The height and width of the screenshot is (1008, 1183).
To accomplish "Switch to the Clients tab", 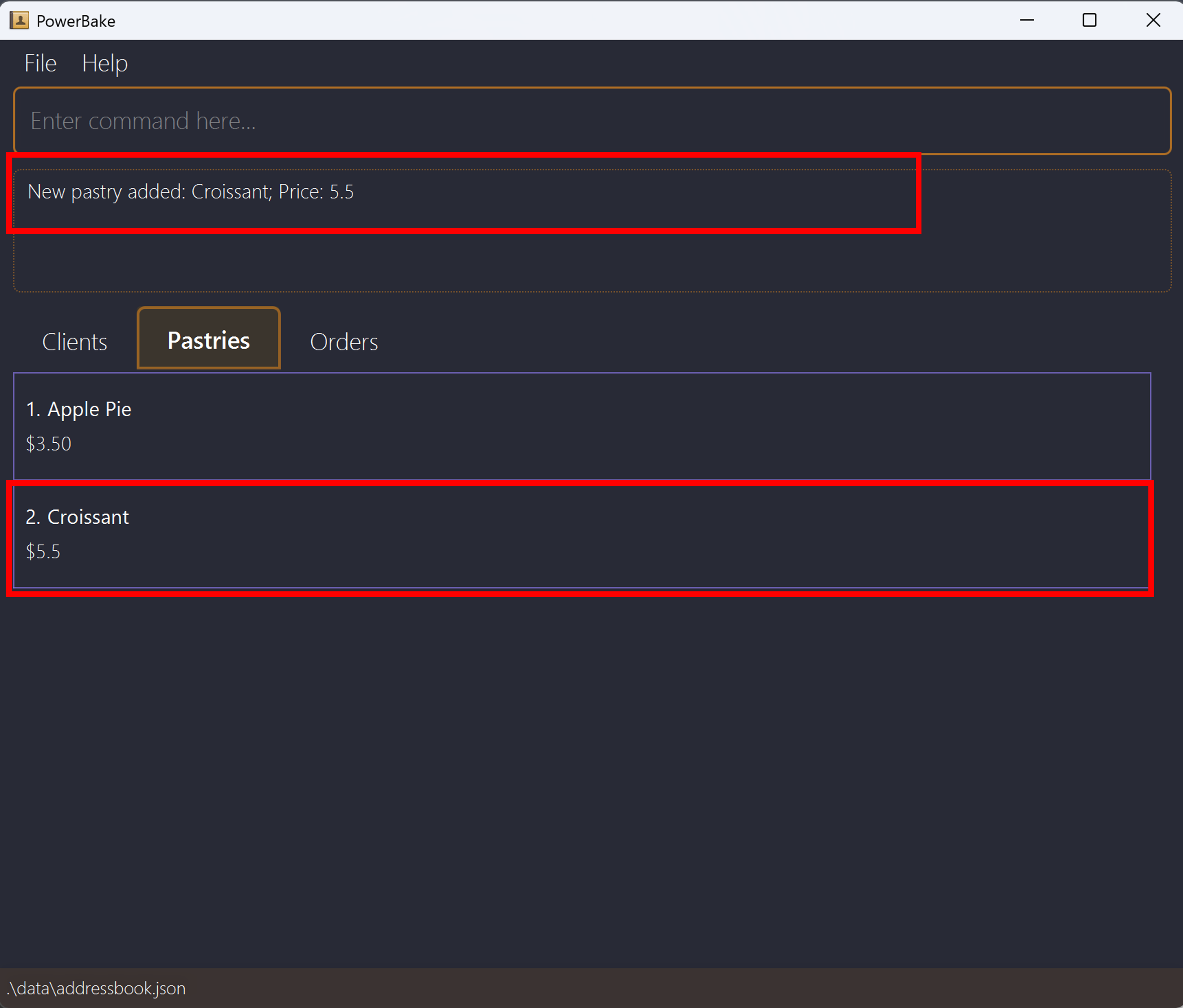I will (74, 342).
